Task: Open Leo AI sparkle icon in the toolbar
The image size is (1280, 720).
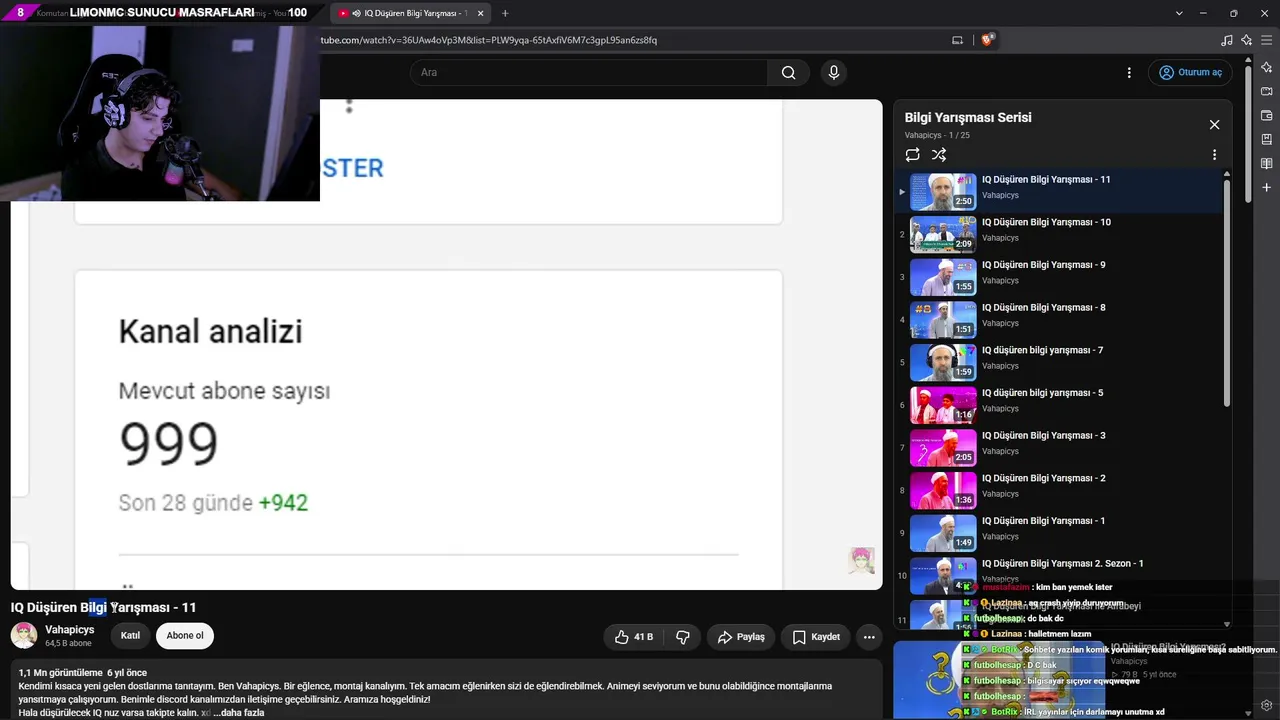Action: [1247, 40]
